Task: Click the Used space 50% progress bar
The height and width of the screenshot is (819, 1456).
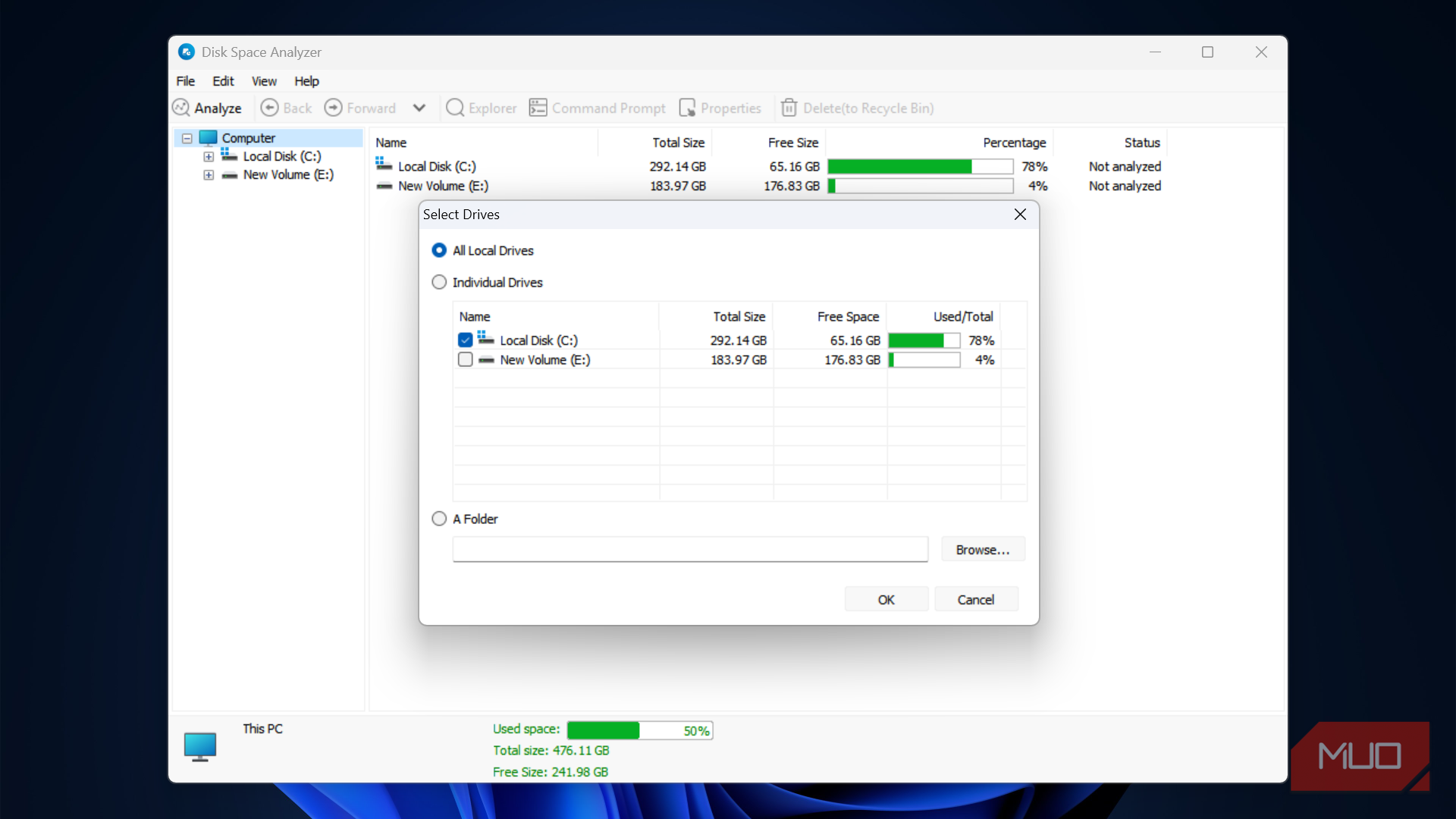Action: (x=640, y=730)
